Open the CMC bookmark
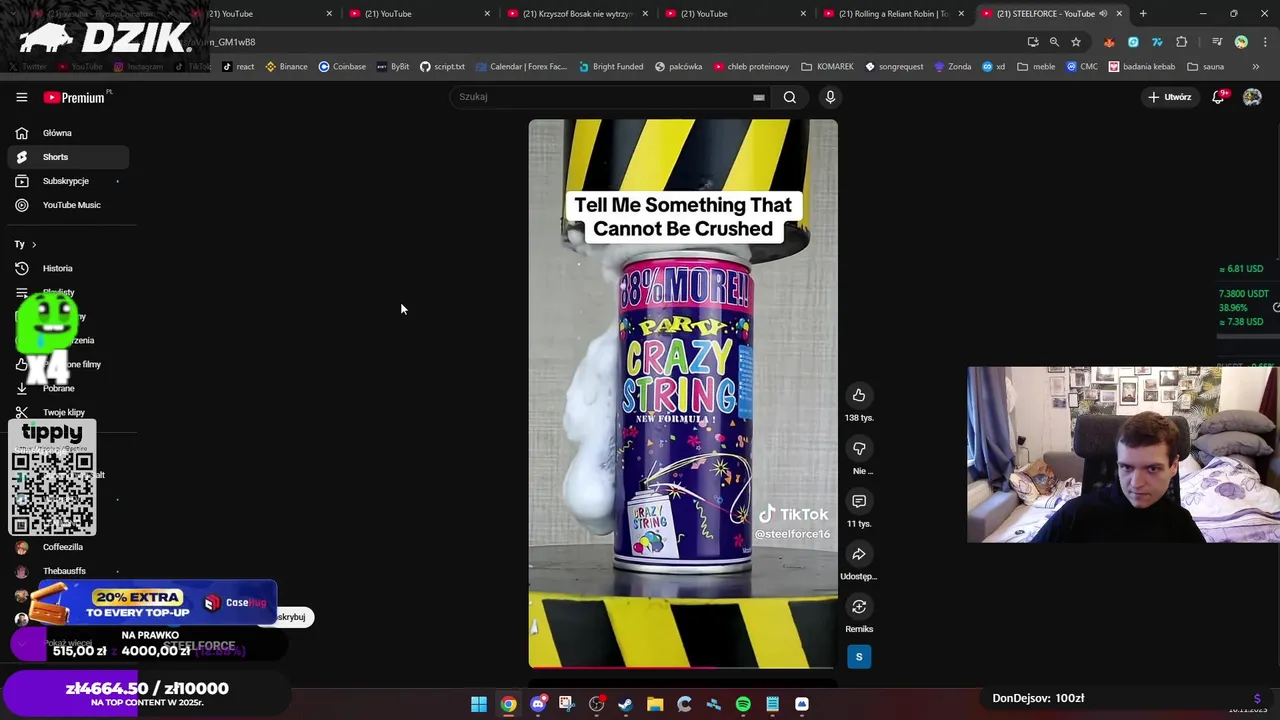 [1082, 67]
